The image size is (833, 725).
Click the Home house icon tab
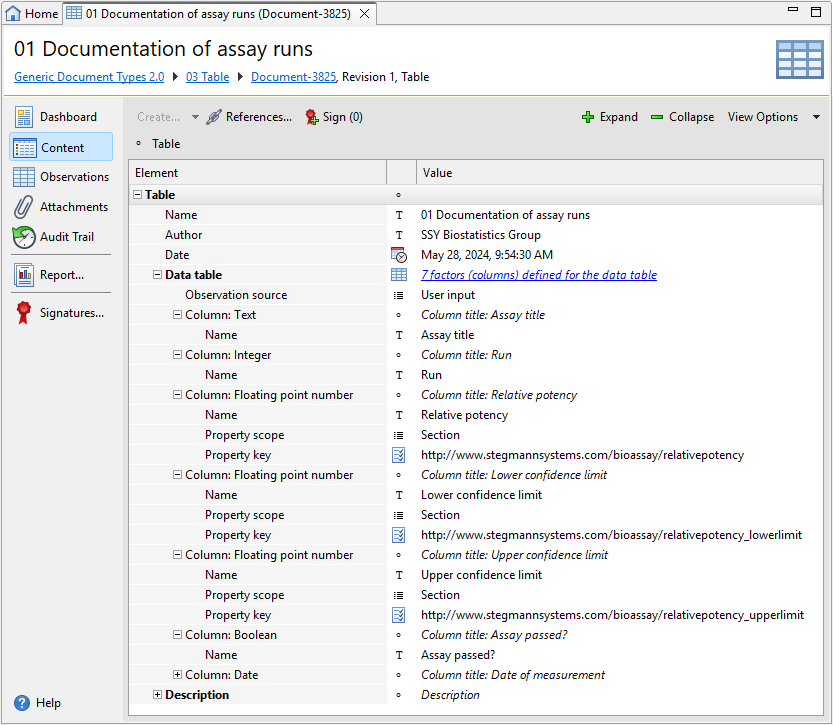(x=13, y=13)
